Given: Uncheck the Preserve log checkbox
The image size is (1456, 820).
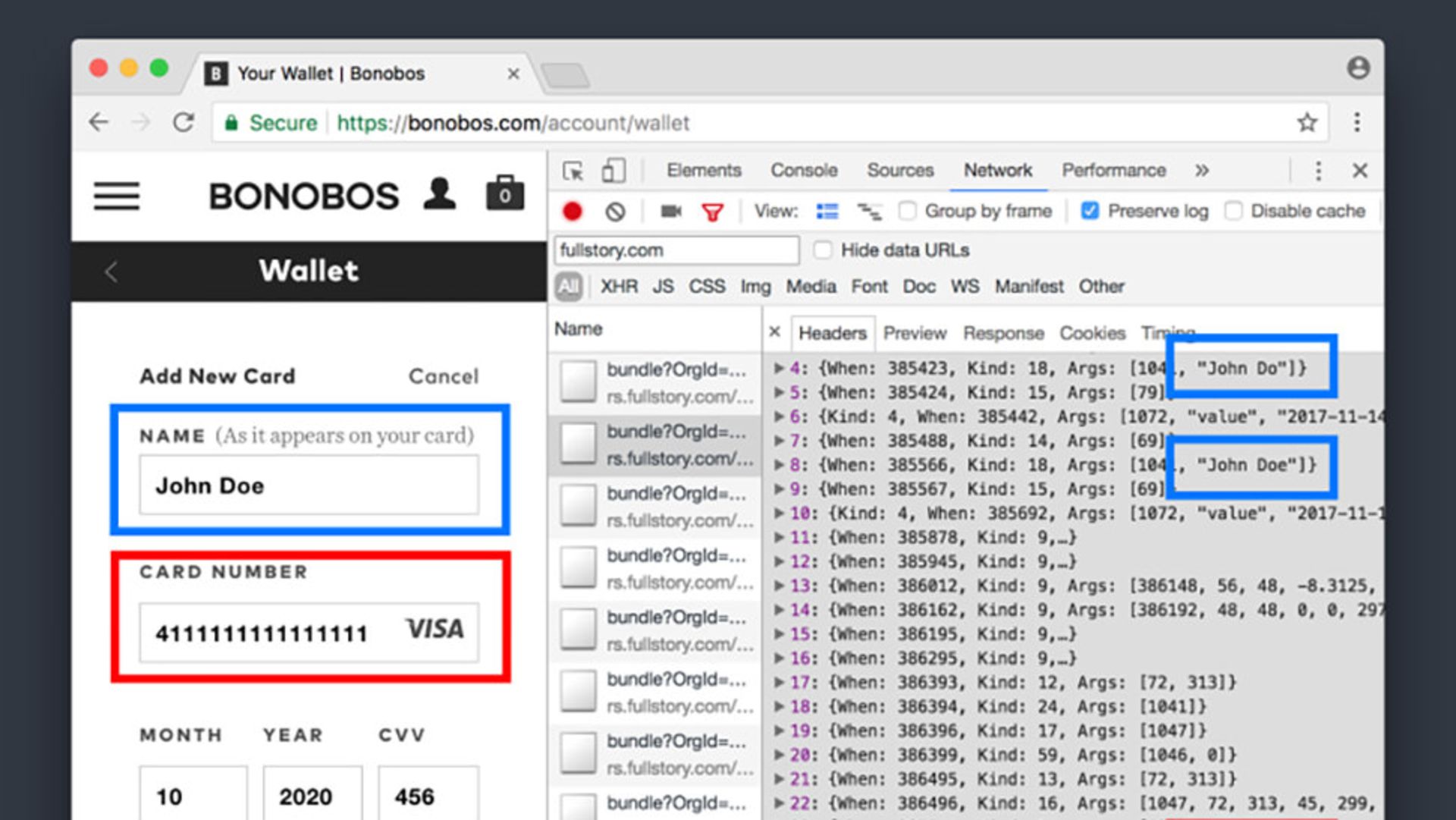Looking at the screenshot, I should 1089,211.
